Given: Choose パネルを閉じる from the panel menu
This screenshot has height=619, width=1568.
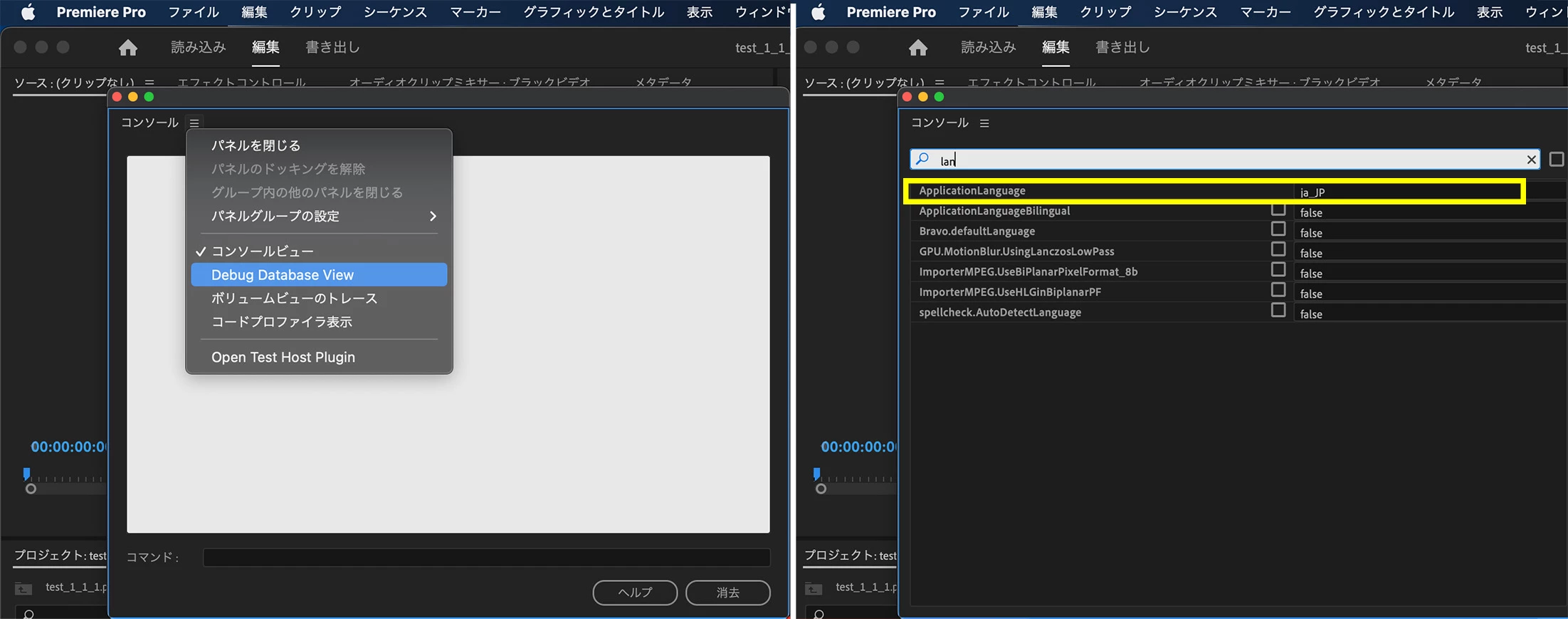Looking at the screenshot, I should (x=319, y=145).
